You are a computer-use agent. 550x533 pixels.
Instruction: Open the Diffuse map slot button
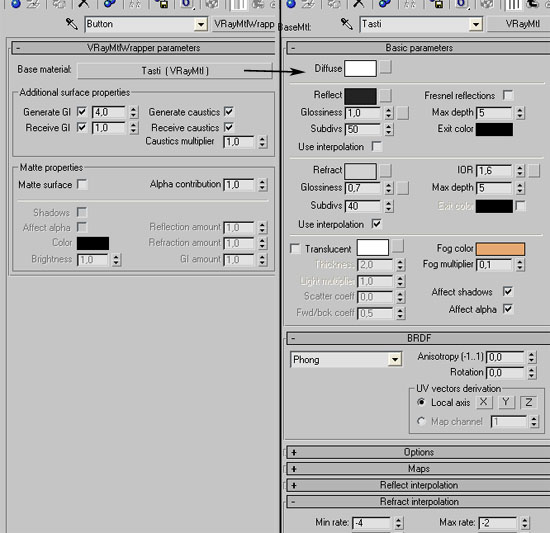click(x=386, y=67)
